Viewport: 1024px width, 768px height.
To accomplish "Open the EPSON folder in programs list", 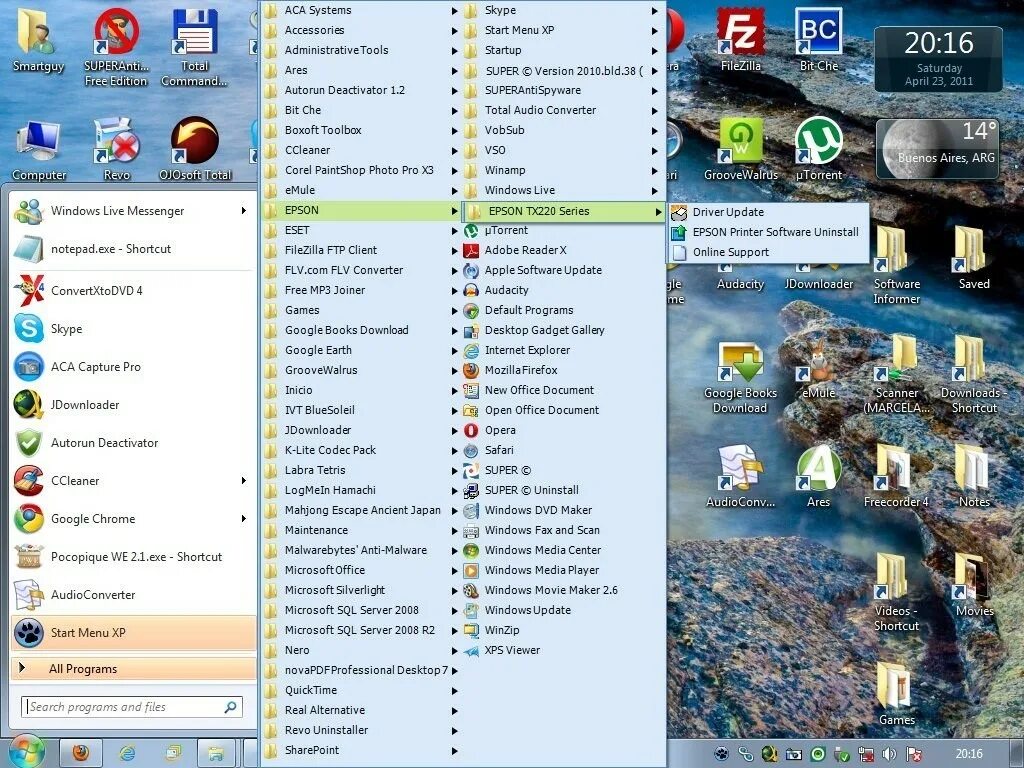I will 361,210.
